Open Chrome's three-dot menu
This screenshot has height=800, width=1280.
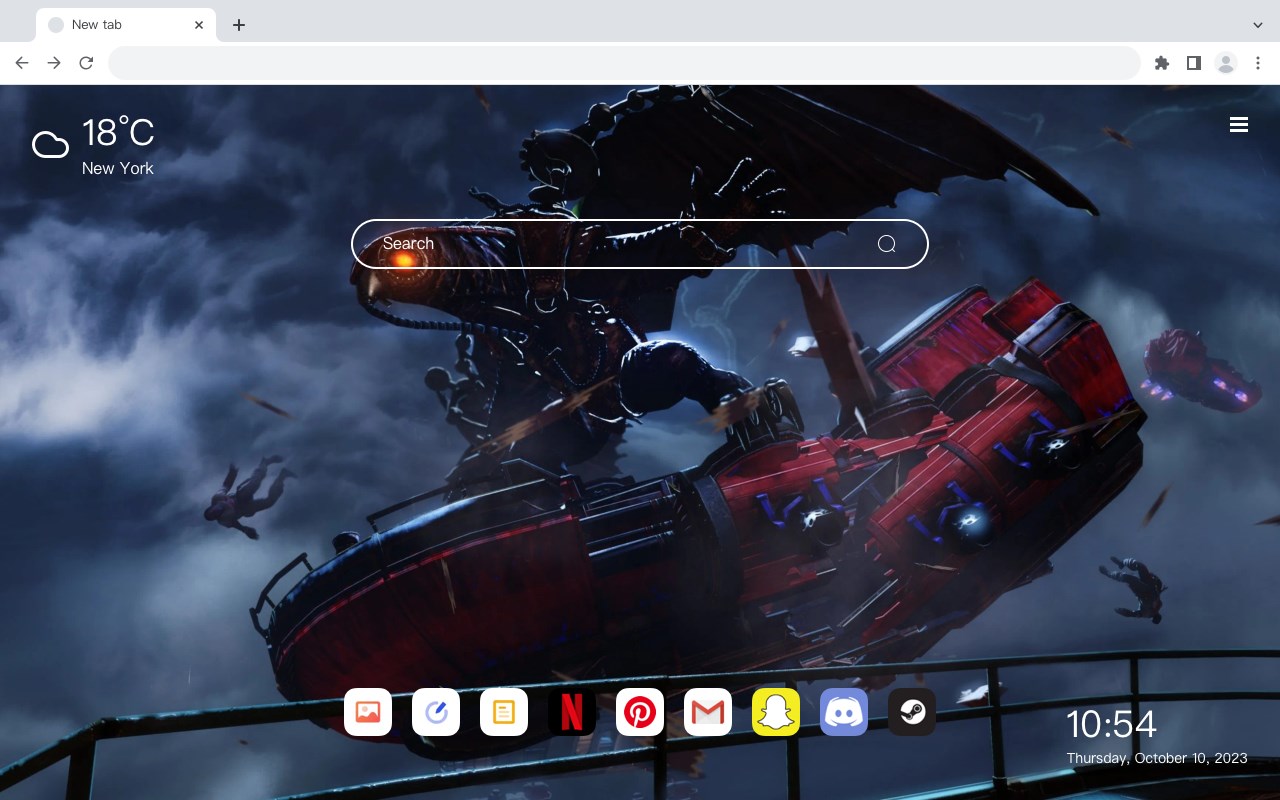tap(1258, 63)
